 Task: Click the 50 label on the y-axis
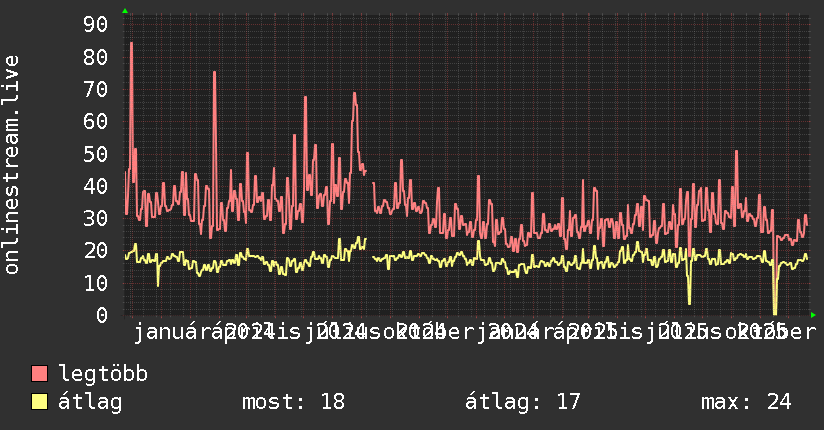[x=95, y=154]
